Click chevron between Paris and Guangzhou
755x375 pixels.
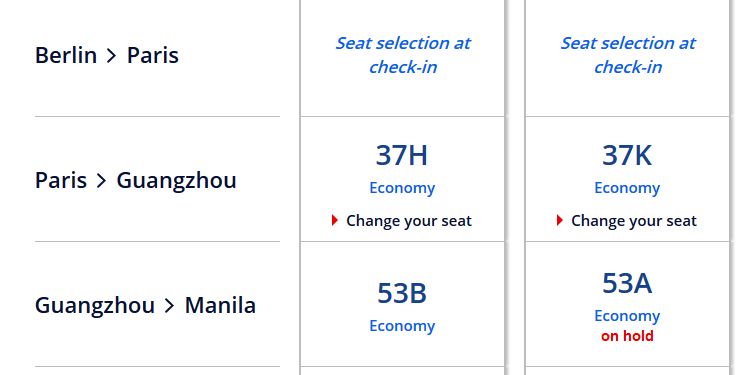point(101,181)
